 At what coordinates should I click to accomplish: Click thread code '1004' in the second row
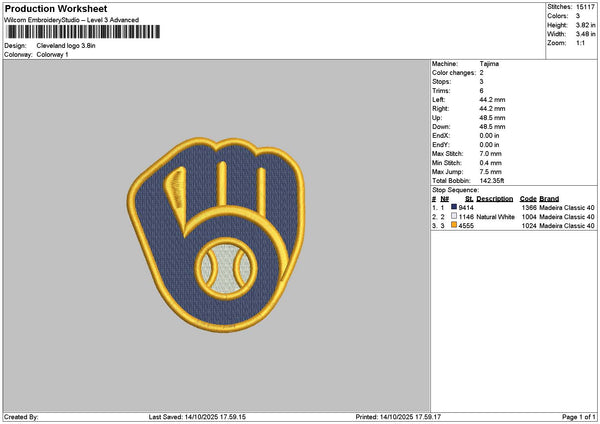(529, 217)
